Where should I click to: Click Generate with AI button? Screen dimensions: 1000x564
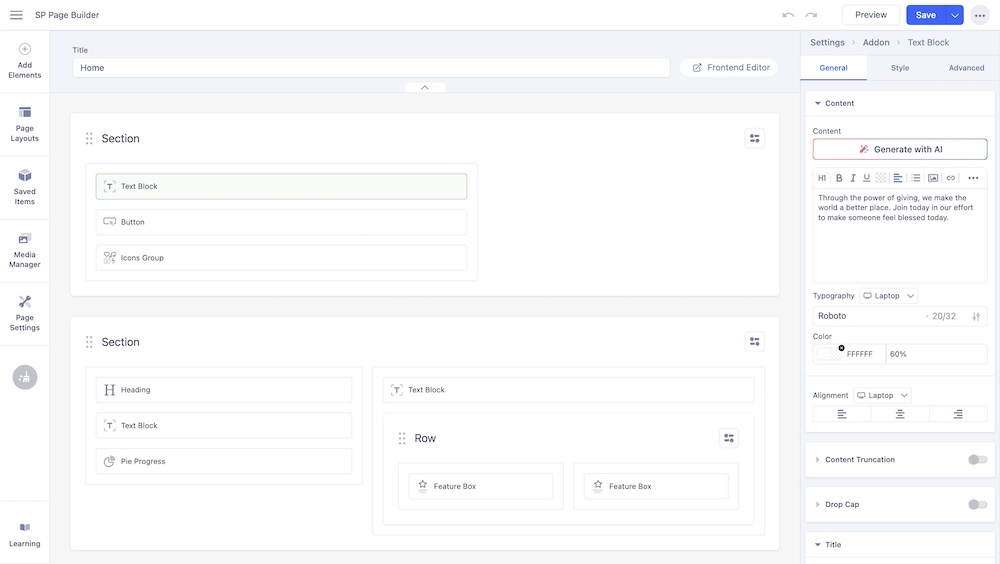click(x=900, y=149)
